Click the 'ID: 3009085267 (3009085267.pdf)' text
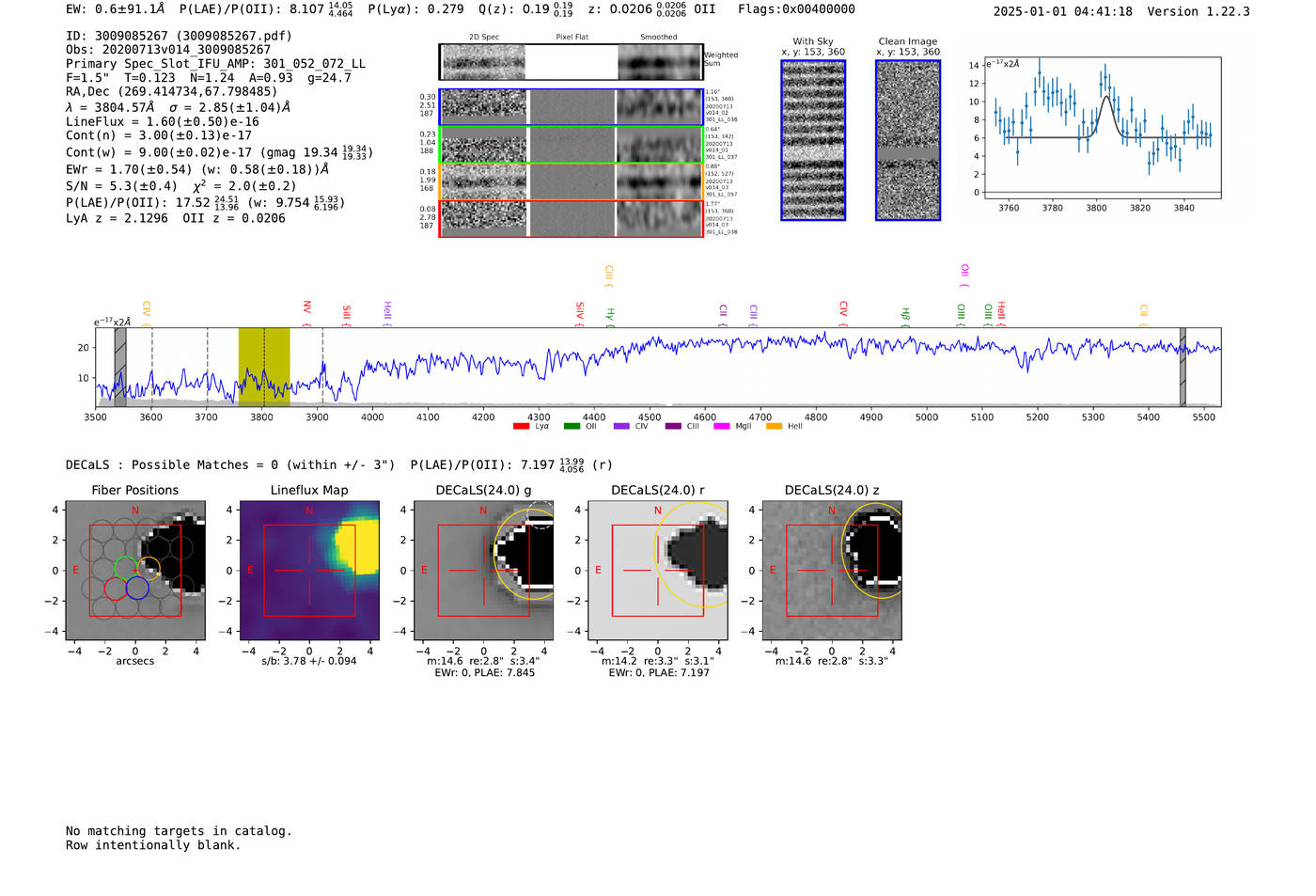1316x896 pixels. click(179, 36)
